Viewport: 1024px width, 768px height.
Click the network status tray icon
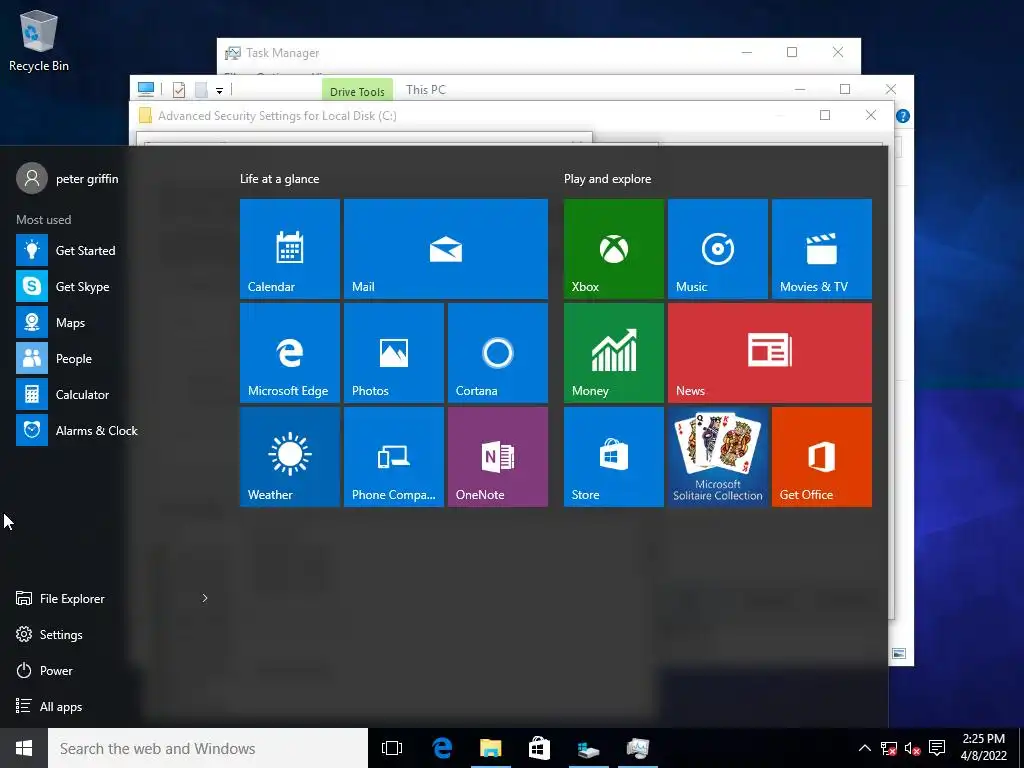pos(888,748)
